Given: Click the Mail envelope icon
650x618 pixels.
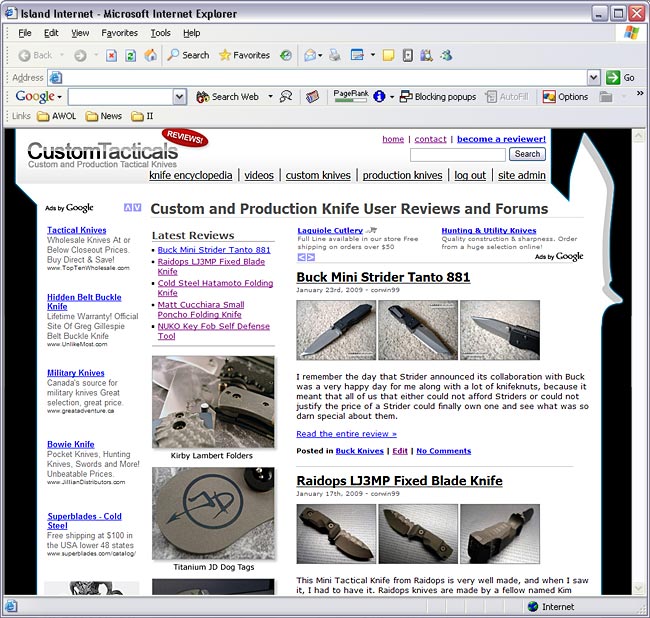Looking at the screenshot, I should click(310, 55).
